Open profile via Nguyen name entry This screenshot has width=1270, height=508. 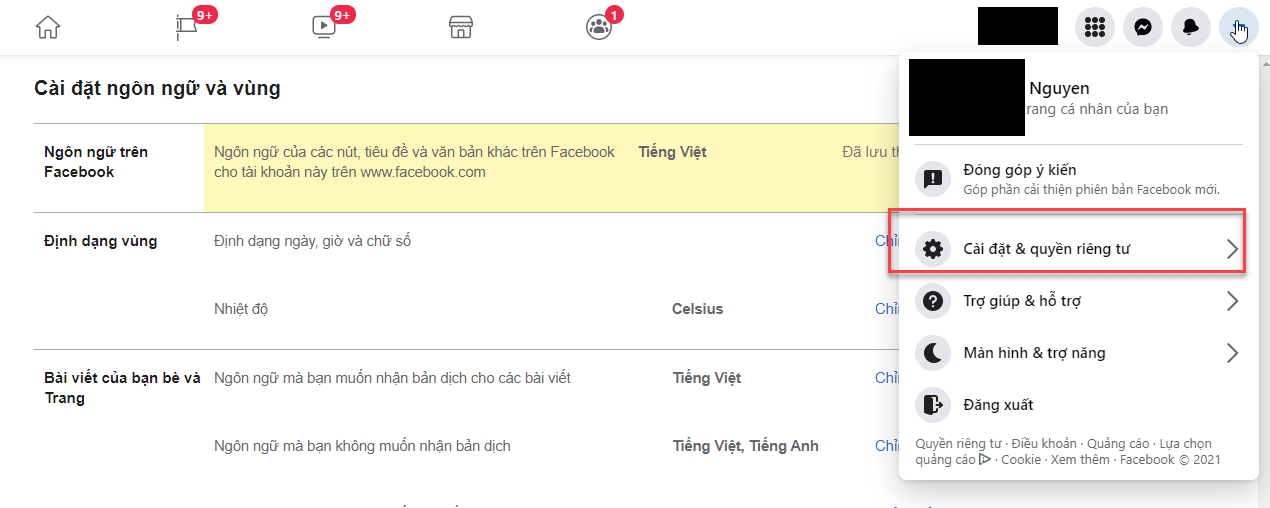[1078, 98]
